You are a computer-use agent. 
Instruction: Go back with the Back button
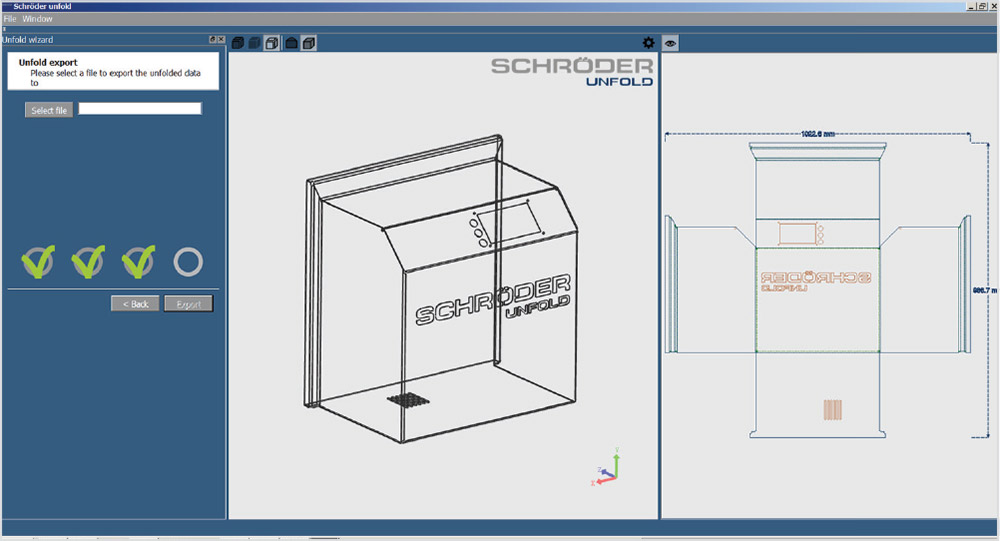[135, 304]
